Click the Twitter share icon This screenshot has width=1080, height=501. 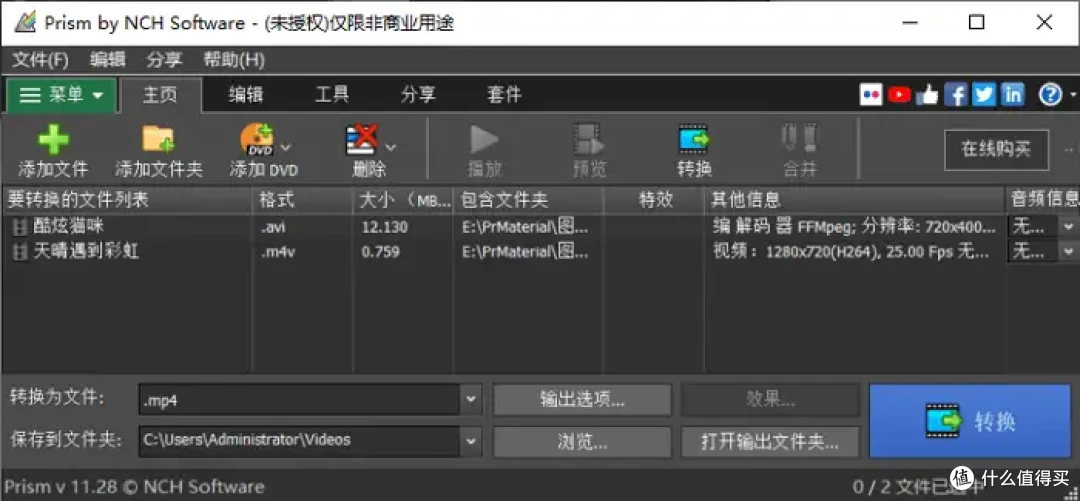pos(984,95)
